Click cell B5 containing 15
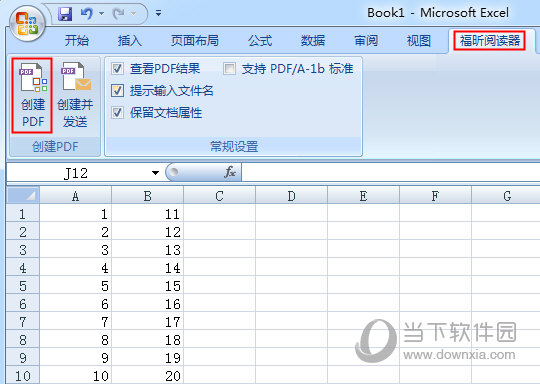Image resolution: width=540 pixels, height=384 pixels. coord(147,286)
